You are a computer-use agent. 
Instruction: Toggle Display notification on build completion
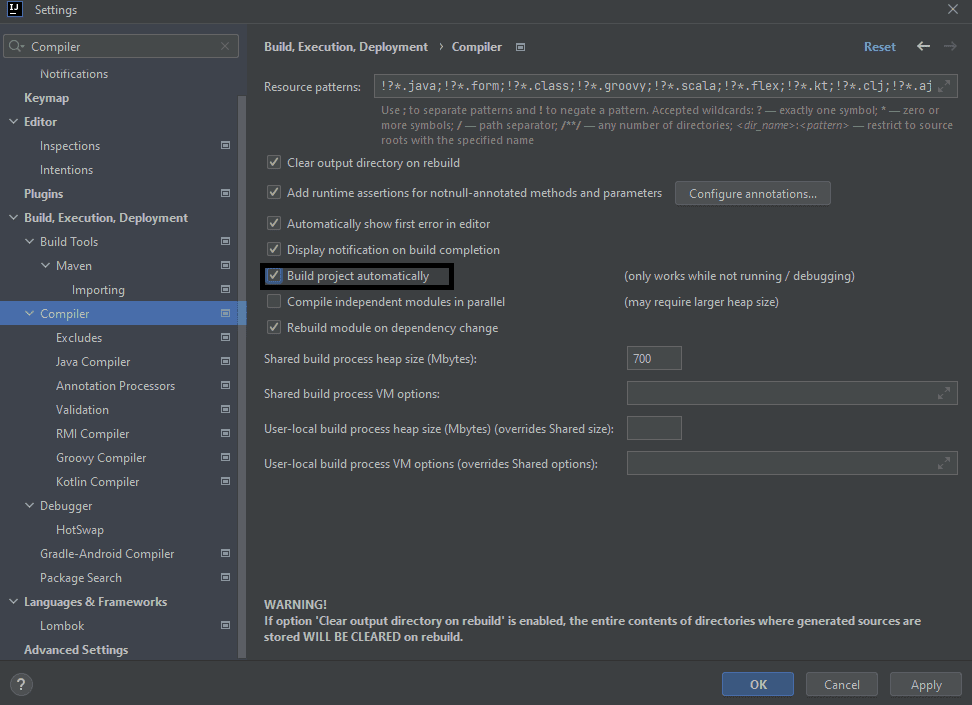point(274,249)
